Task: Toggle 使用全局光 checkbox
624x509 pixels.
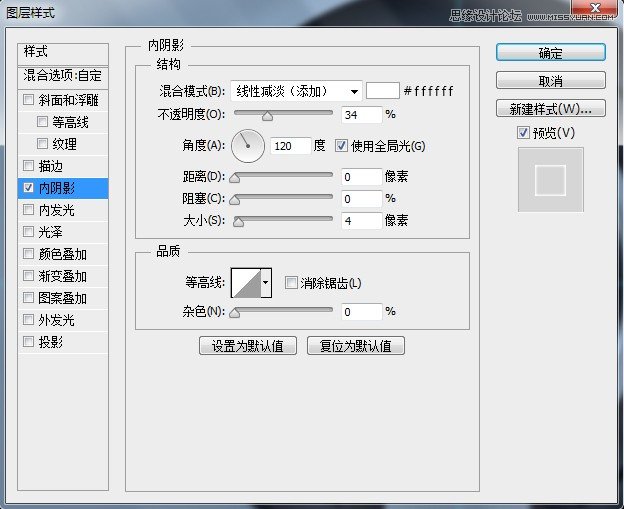Action: pyautogui.click(x=341, y=146)
